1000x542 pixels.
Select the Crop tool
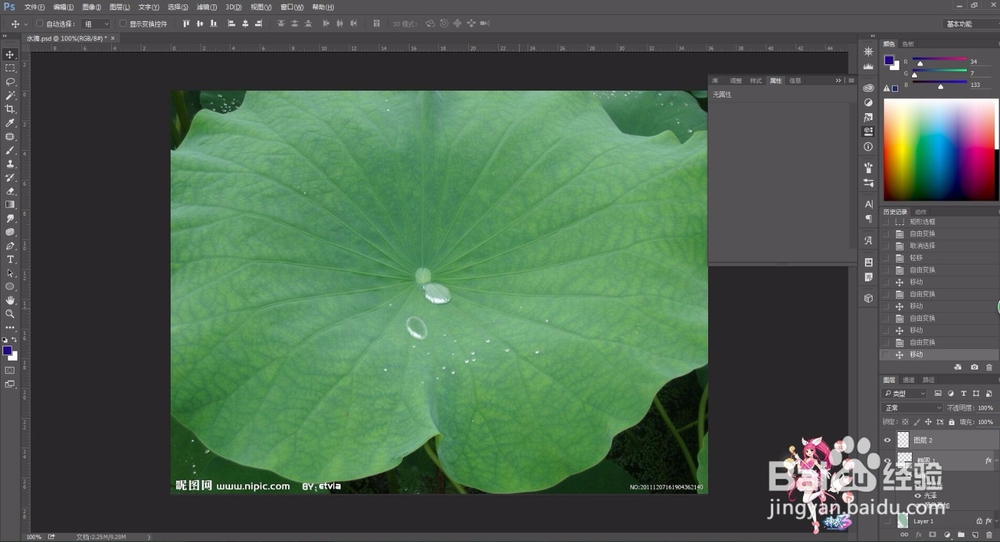[x=10, y=109]
